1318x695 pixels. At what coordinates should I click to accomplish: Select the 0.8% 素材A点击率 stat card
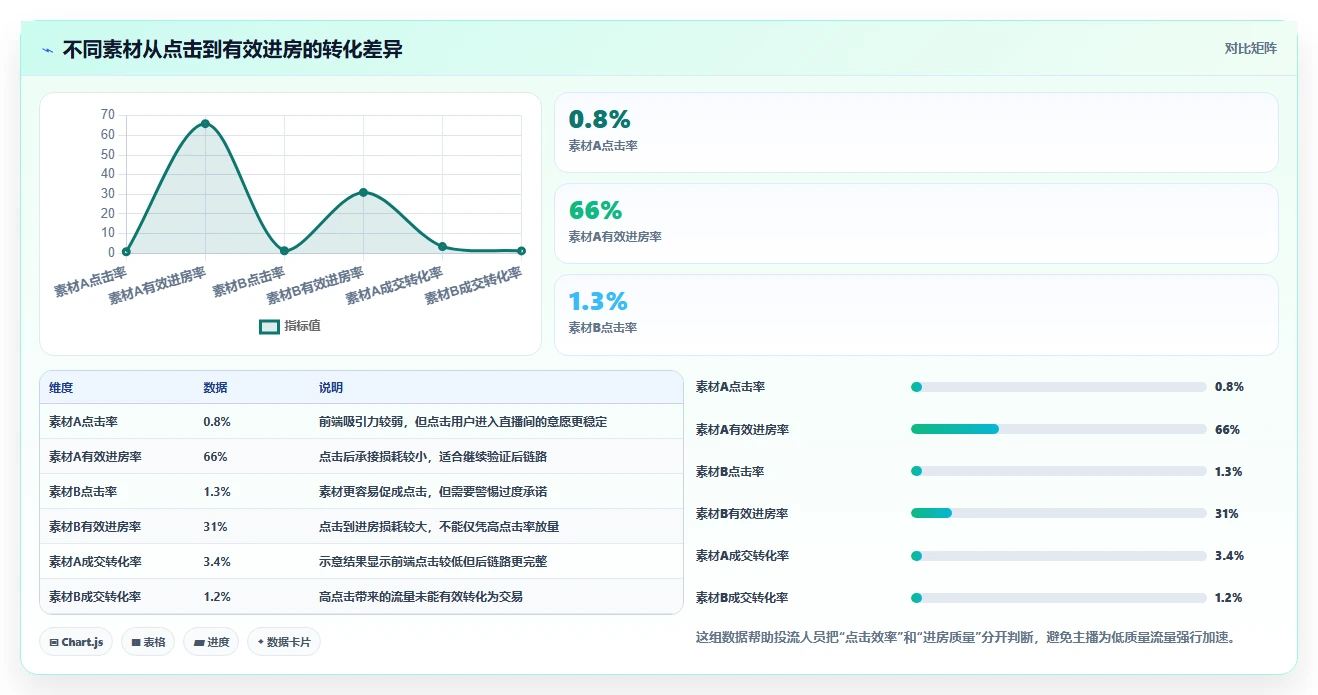[916, 133]
